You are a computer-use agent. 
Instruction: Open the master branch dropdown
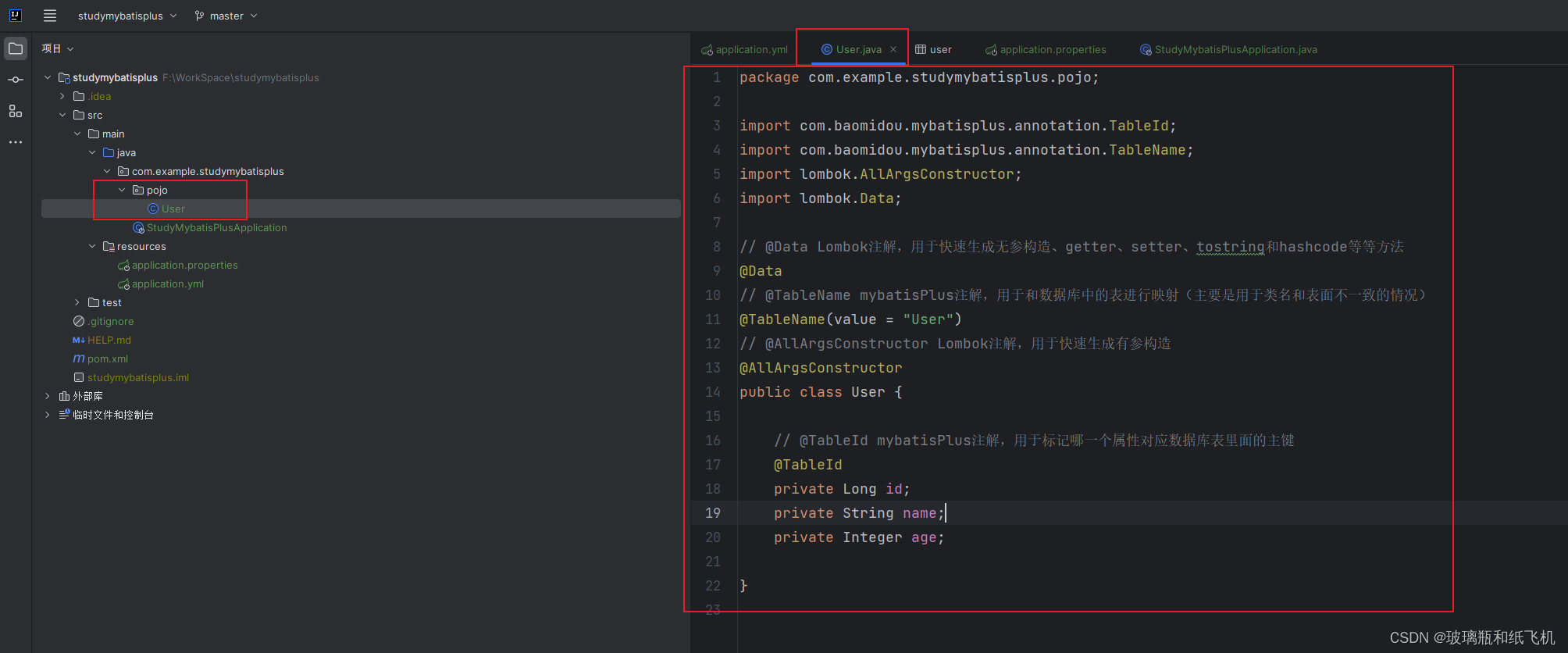[226, 16]
